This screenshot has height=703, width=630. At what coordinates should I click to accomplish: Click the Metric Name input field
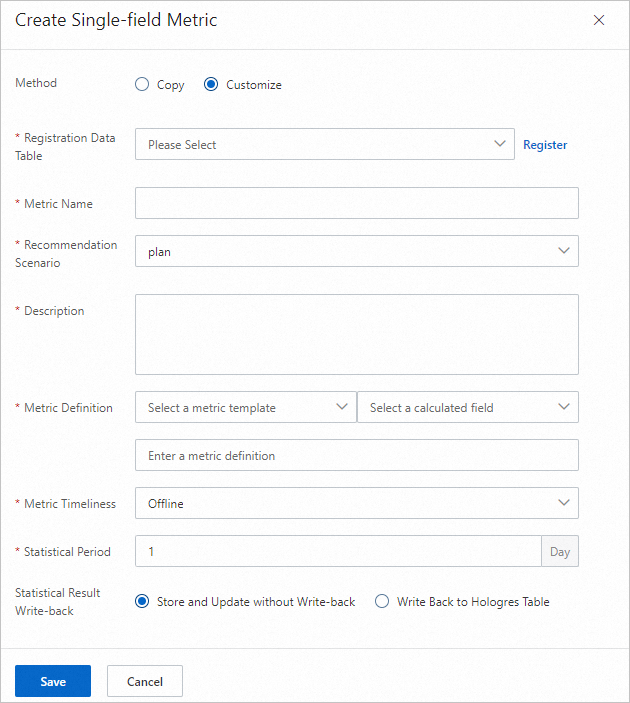[x=356, y=203]
